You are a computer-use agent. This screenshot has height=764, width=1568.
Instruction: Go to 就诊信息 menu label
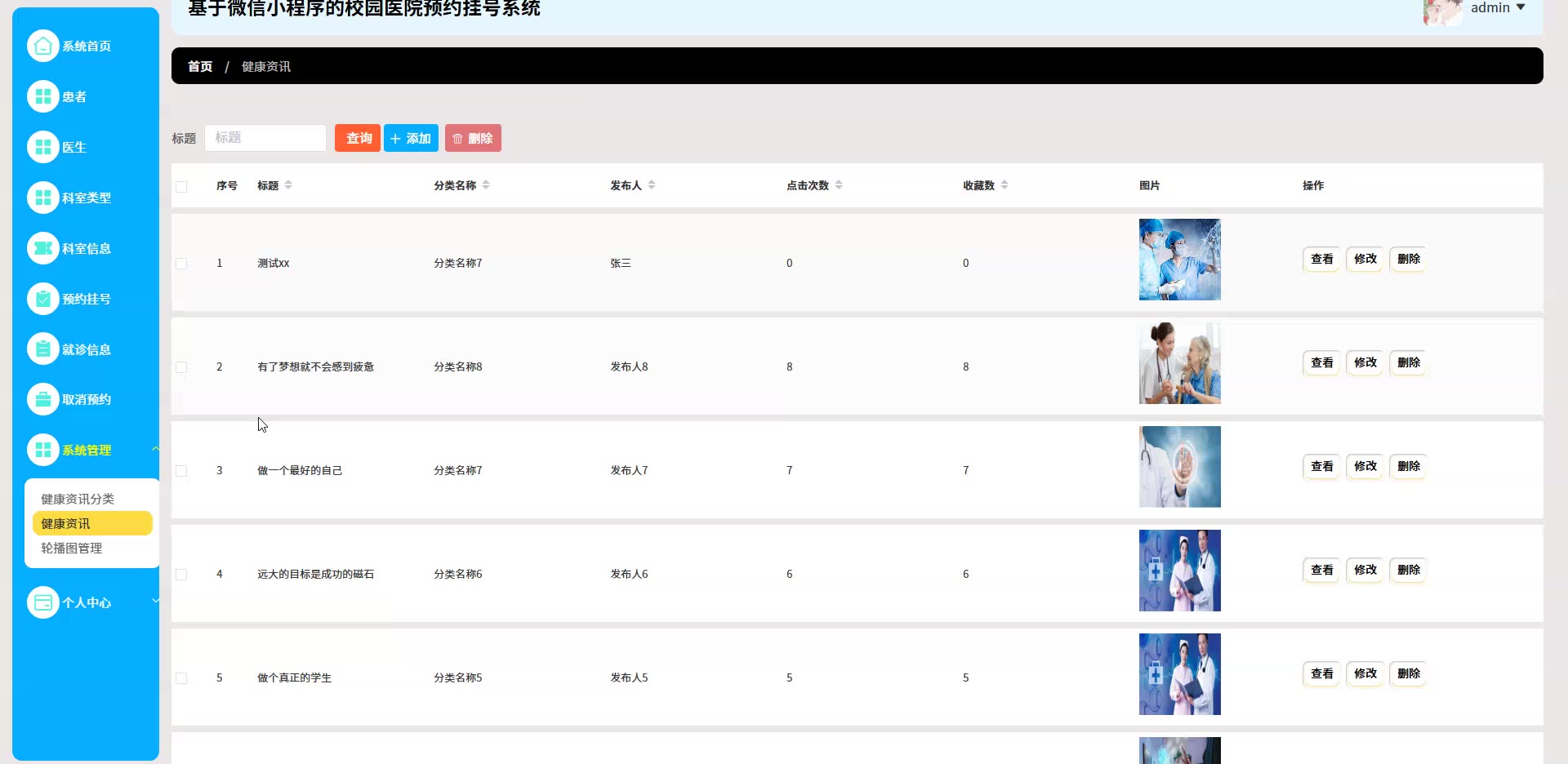tap(87, 350)
